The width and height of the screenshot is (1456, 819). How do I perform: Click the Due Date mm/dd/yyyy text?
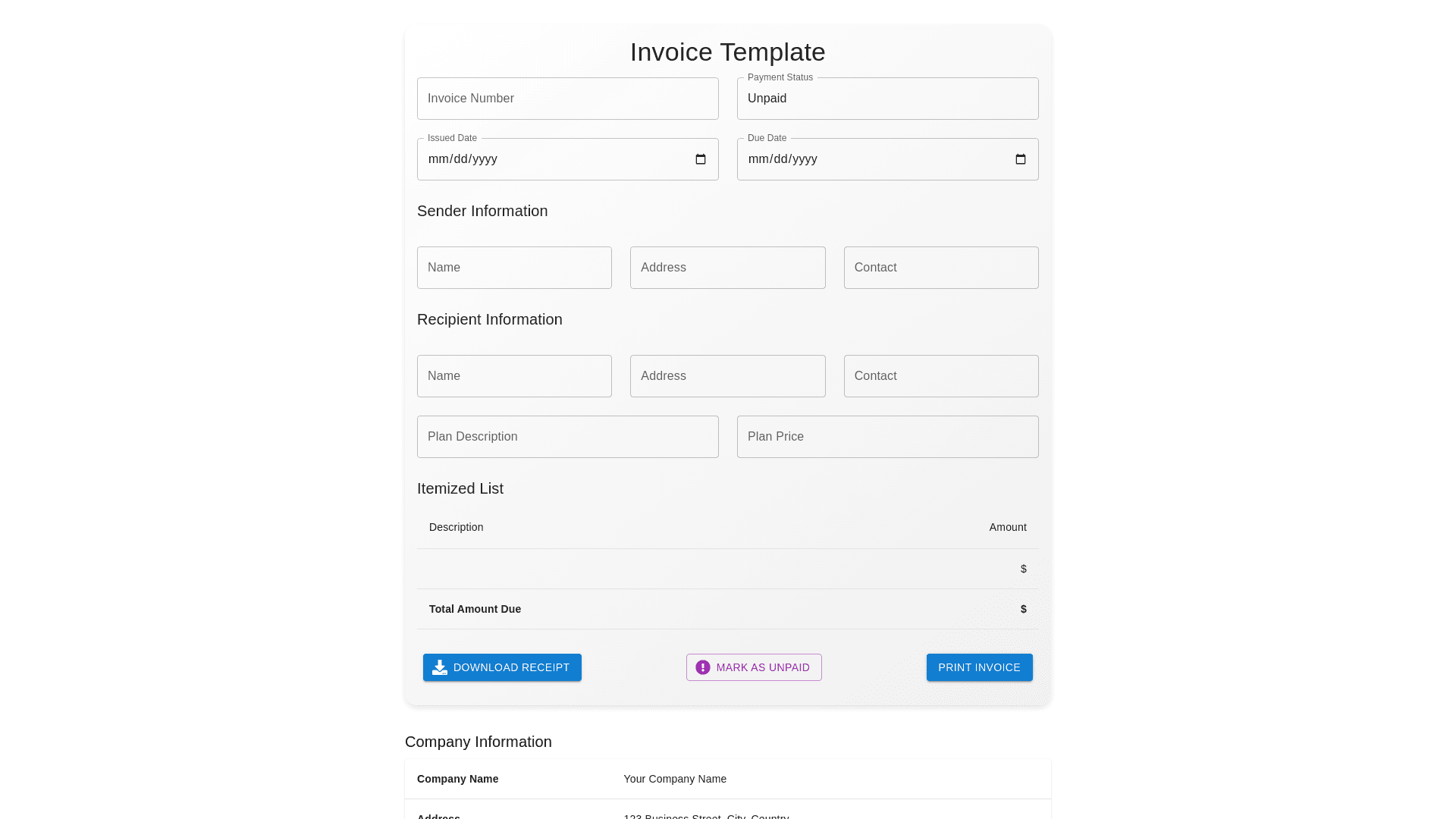783,159
